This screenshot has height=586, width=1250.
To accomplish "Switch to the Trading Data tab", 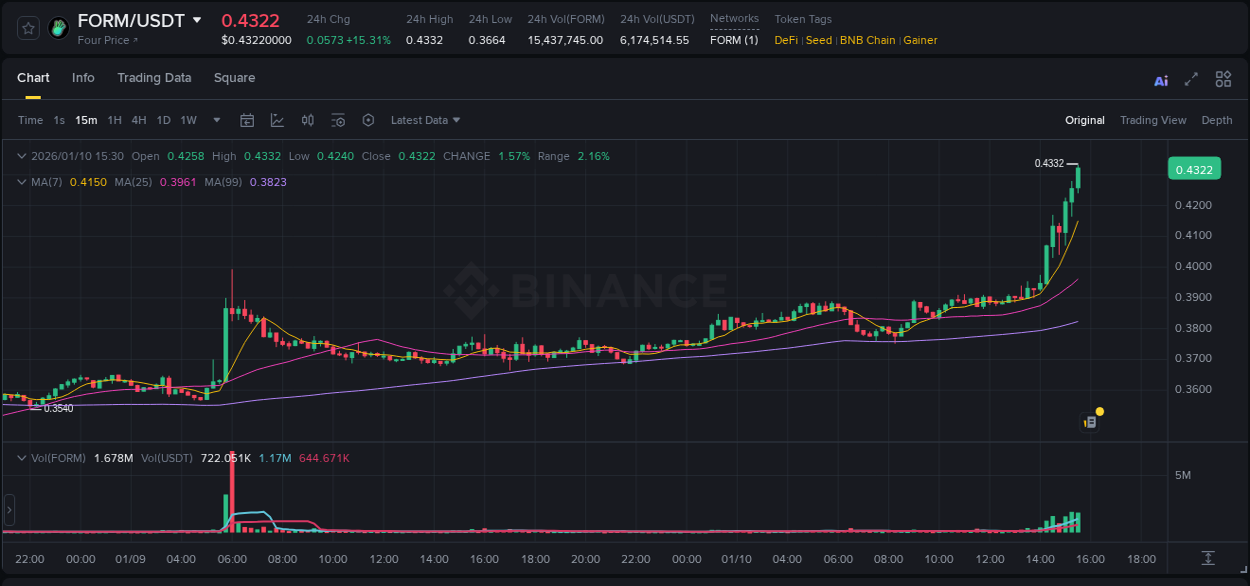I will tap(154, 78).
